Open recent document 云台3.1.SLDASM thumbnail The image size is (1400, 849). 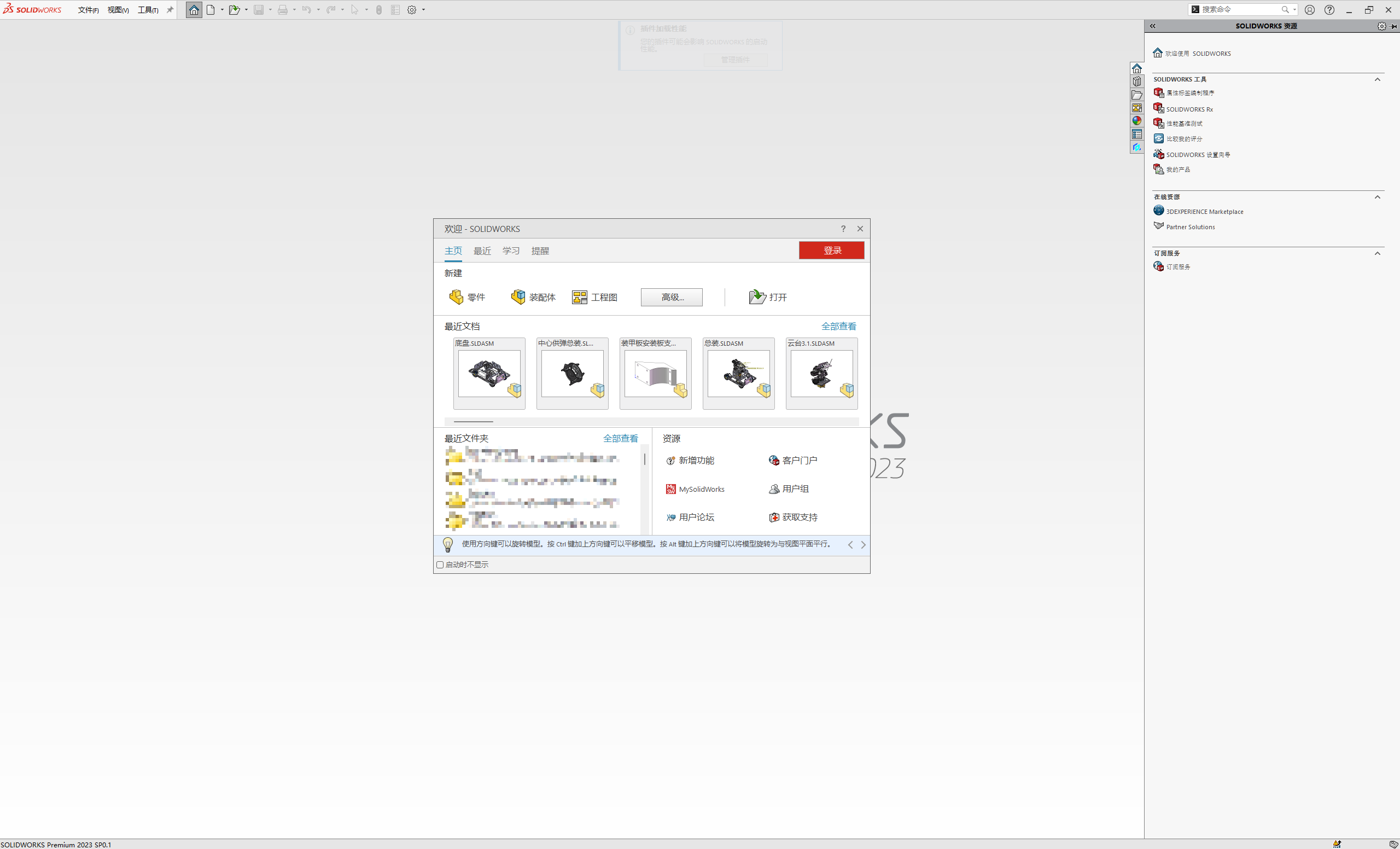tap(821, 374)
